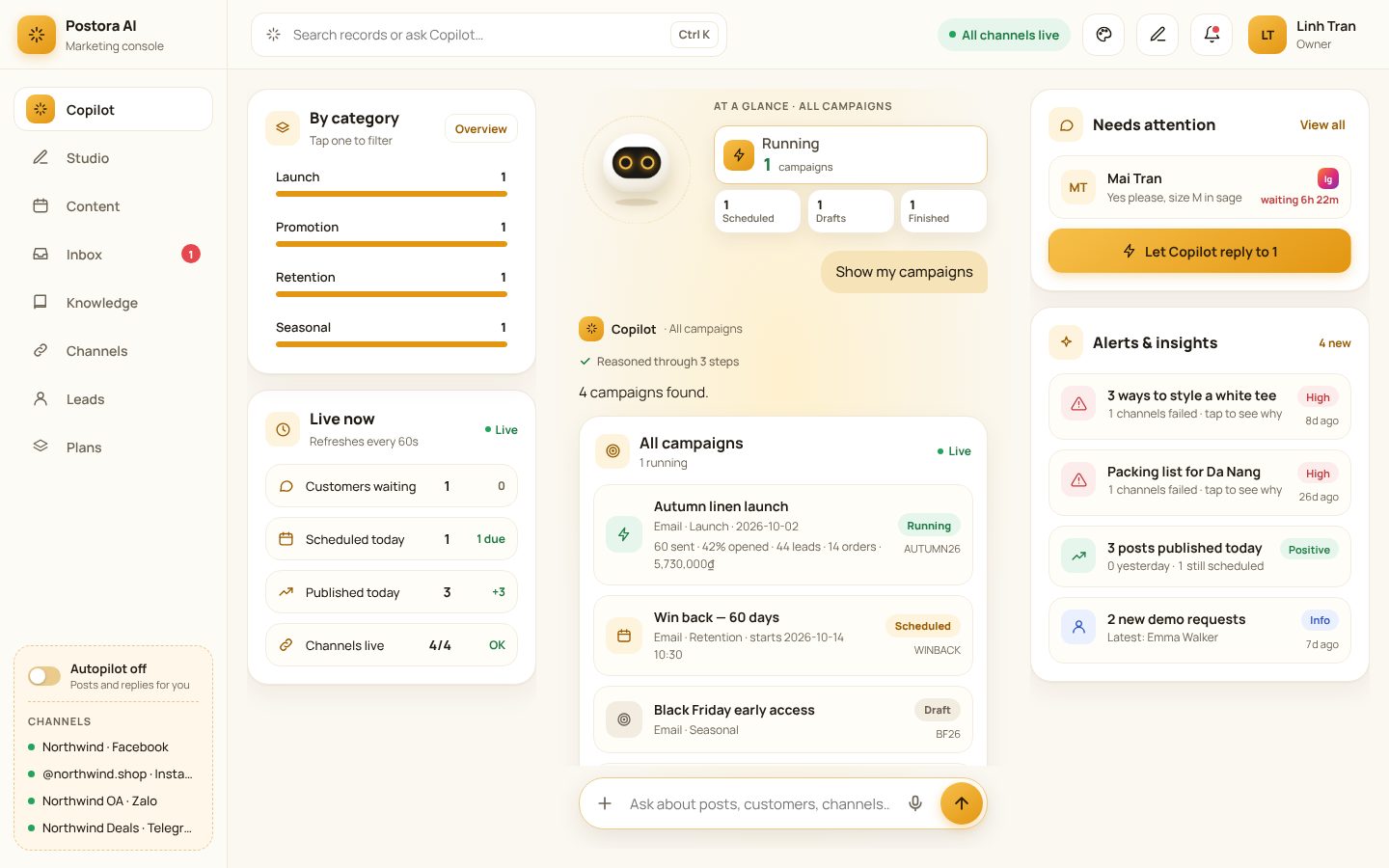The width and height of the screenshot is (1389, 868).
Task: Click the Drafts count tile
Action: point(851,211)
